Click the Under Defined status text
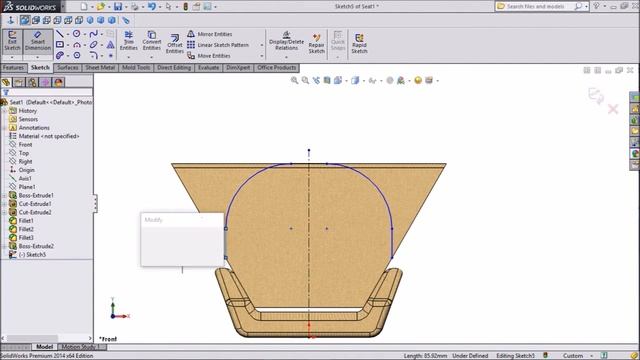This screenshot has width=640, height=360. pyautogui.click(x=470, y=356)
